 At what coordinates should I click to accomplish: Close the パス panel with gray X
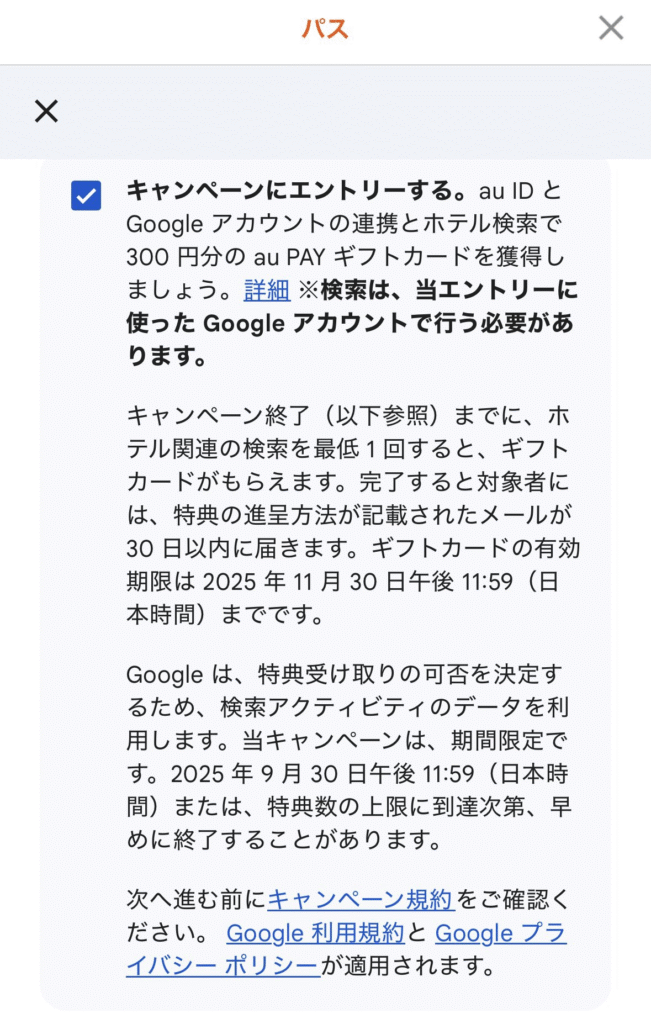coord(611,28)
